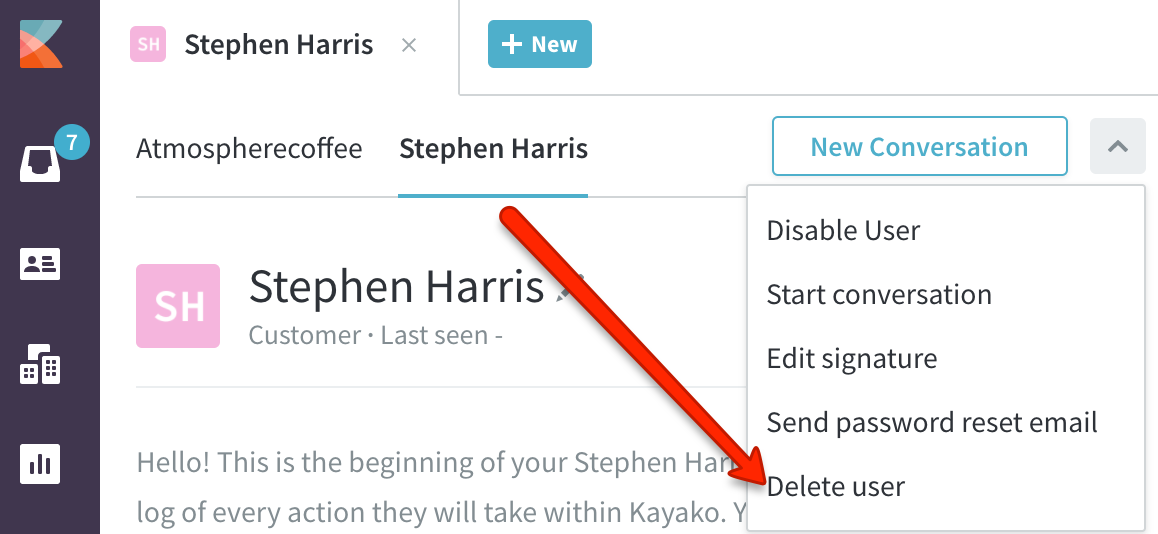The image size is (1158, 534).
Task: Click the large pink SH avatar
Action: (178, 306)
